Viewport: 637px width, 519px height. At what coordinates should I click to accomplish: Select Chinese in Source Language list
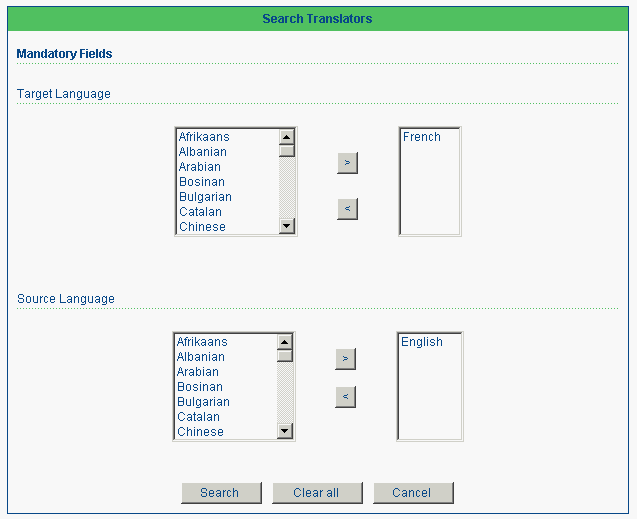click(200, 432)
